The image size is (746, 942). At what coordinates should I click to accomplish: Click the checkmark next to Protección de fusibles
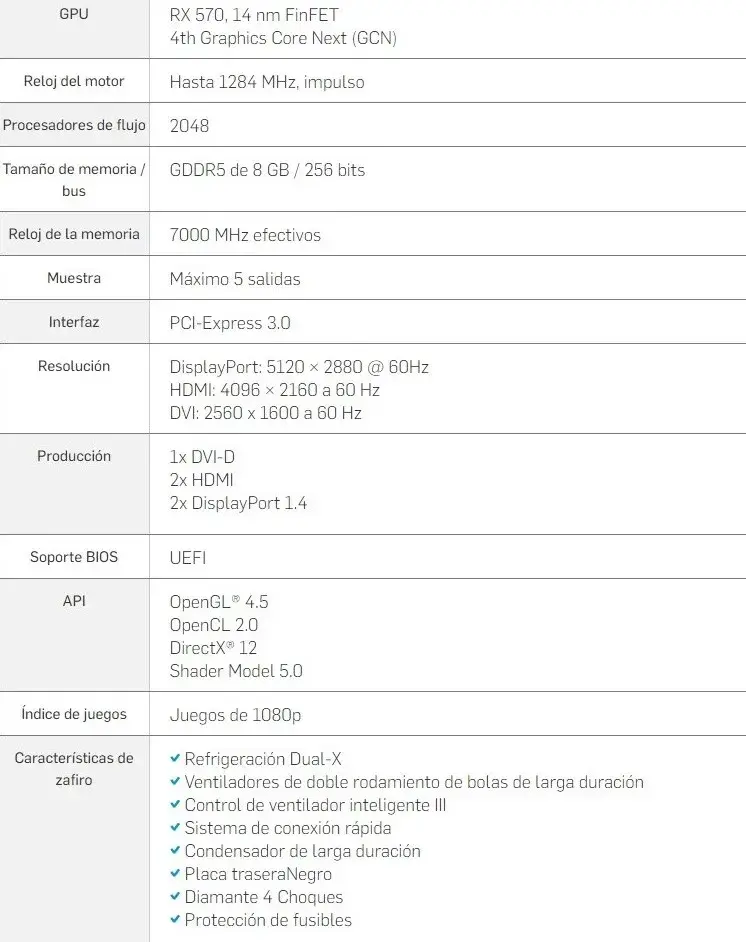(x=175, y=919)
